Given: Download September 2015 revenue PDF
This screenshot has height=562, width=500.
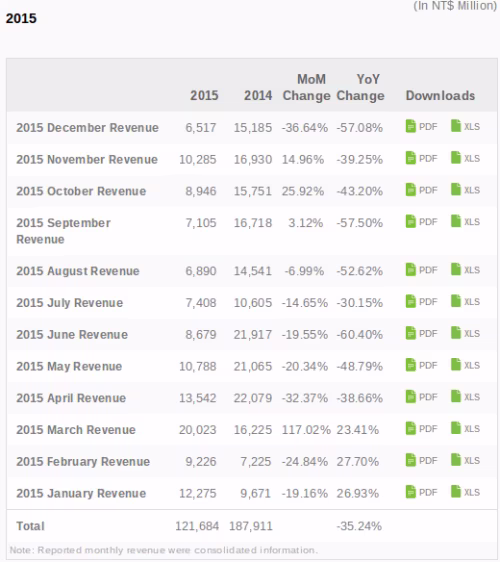Looking at the screenshot, I should (422, 222).
